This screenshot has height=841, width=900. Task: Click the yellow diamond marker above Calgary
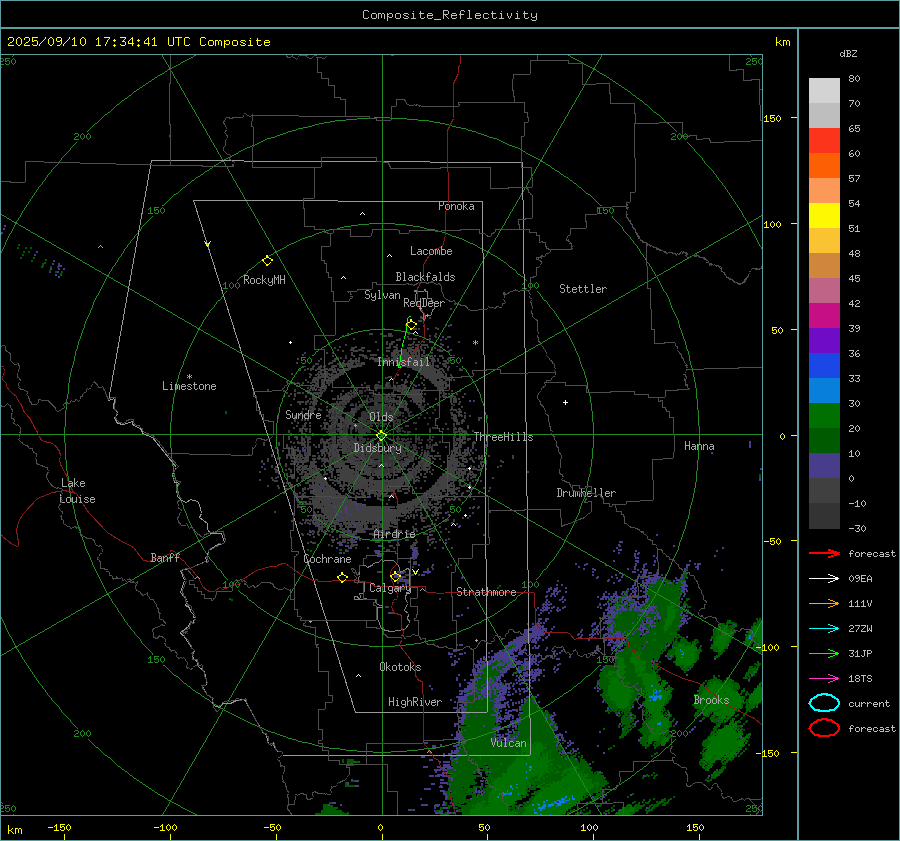point(395,576)
